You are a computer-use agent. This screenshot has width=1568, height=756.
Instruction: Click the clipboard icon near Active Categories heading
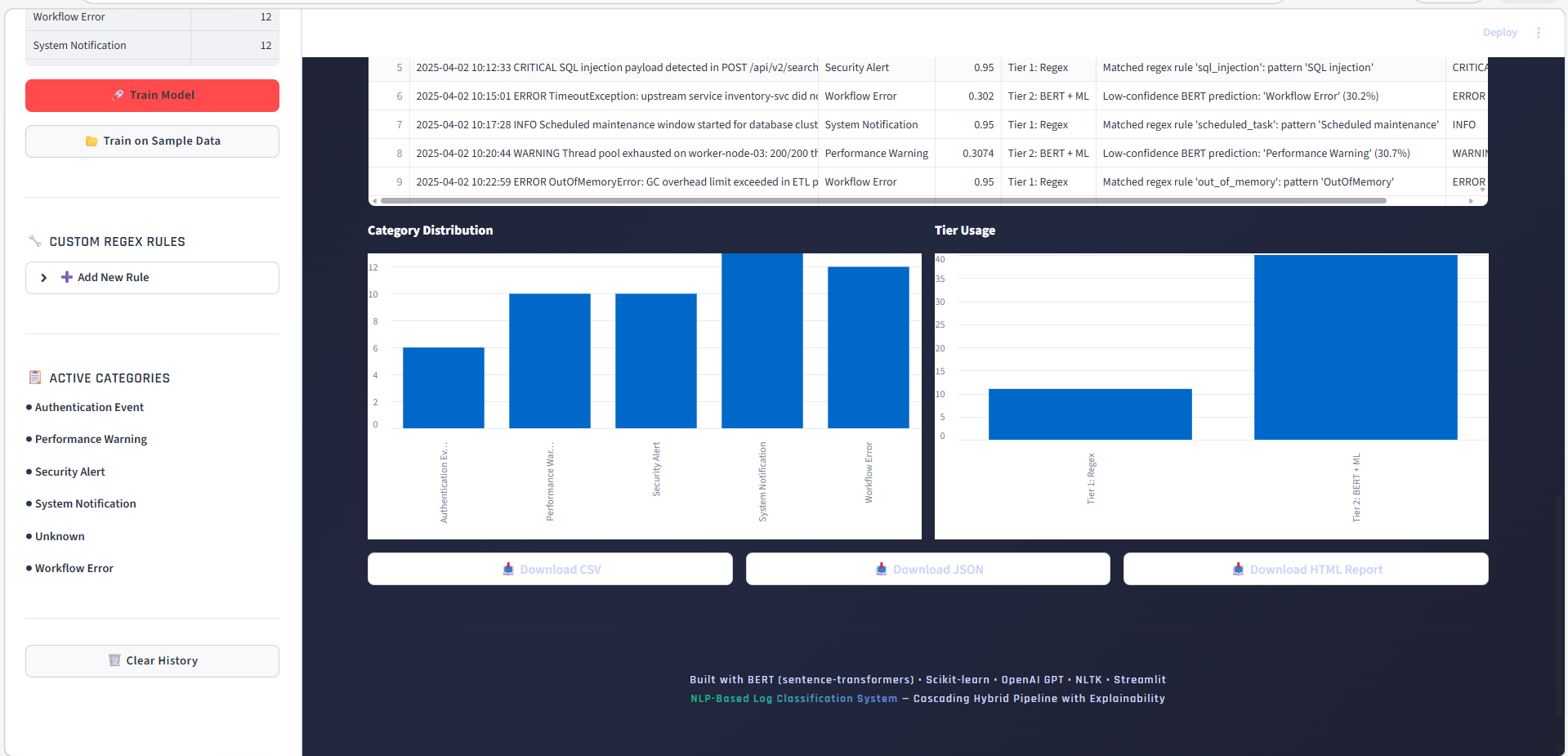34,377
